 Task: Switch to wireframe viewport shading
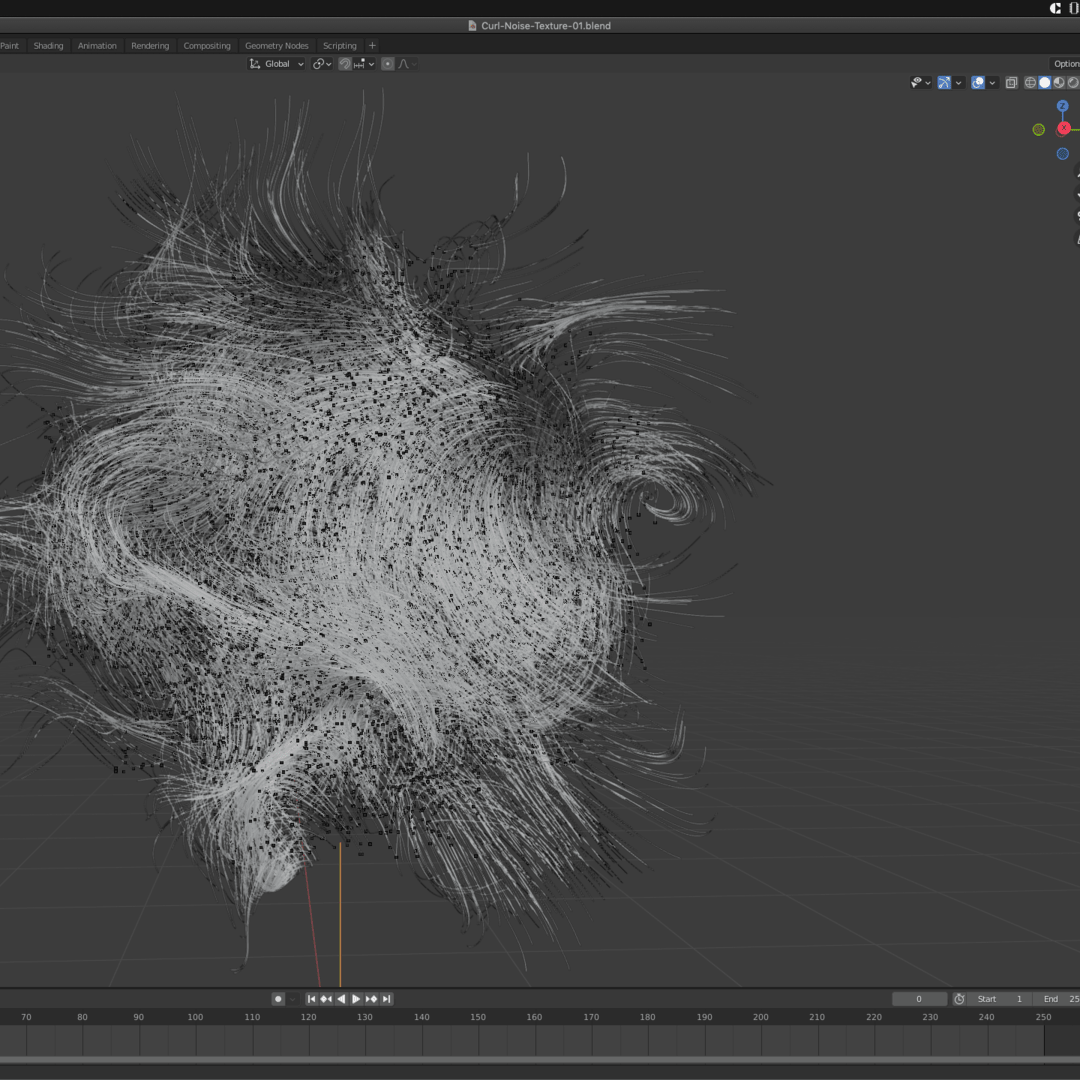click(1030, 83)
